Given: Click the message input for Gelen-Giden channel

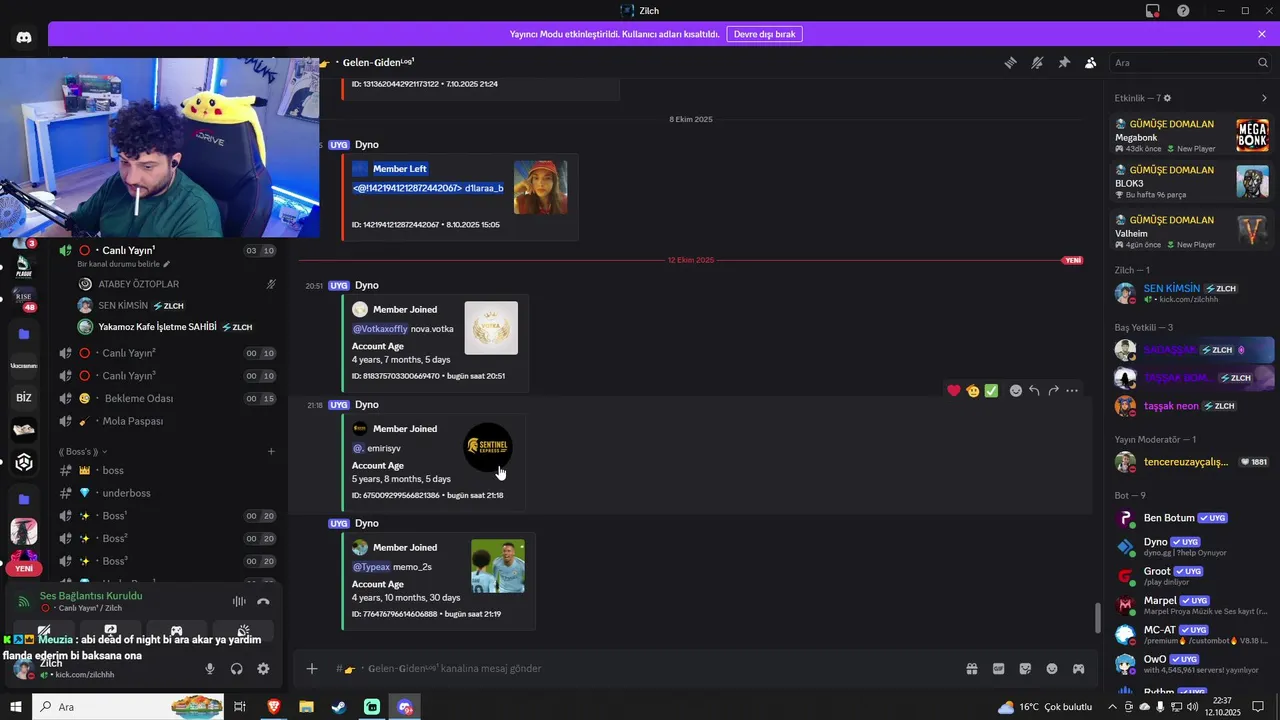Looking at the screenshot, I should pyautogui.click(x=640, y=668).
